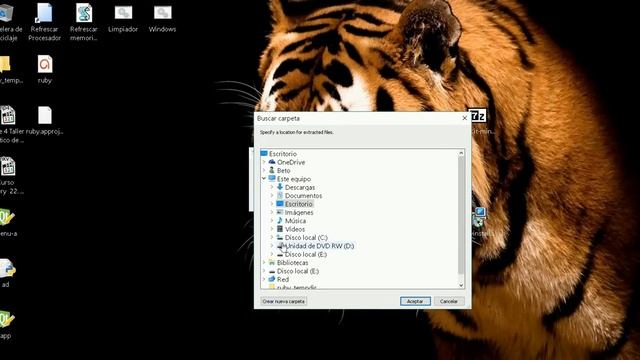Click the Beto user icon in tree

pyautogui.click(x=272, y=170)
